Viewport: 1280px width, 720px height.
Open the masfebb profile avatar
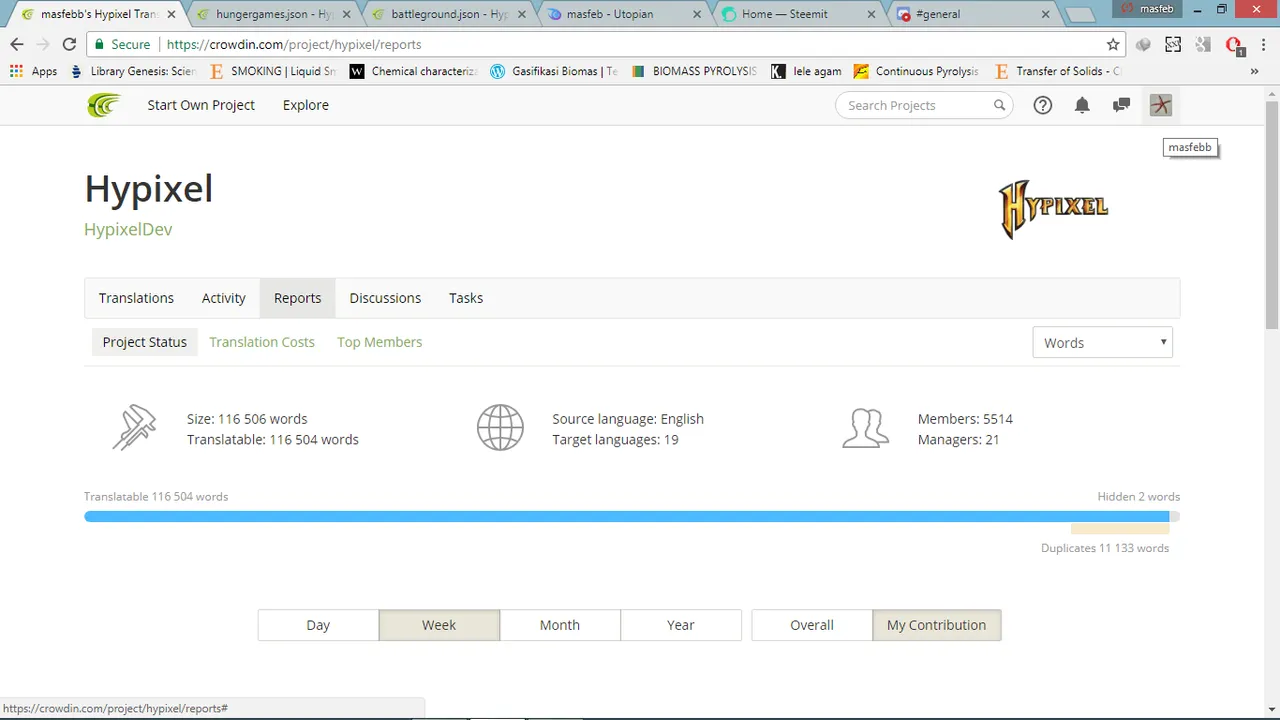tap(1160, 105)
